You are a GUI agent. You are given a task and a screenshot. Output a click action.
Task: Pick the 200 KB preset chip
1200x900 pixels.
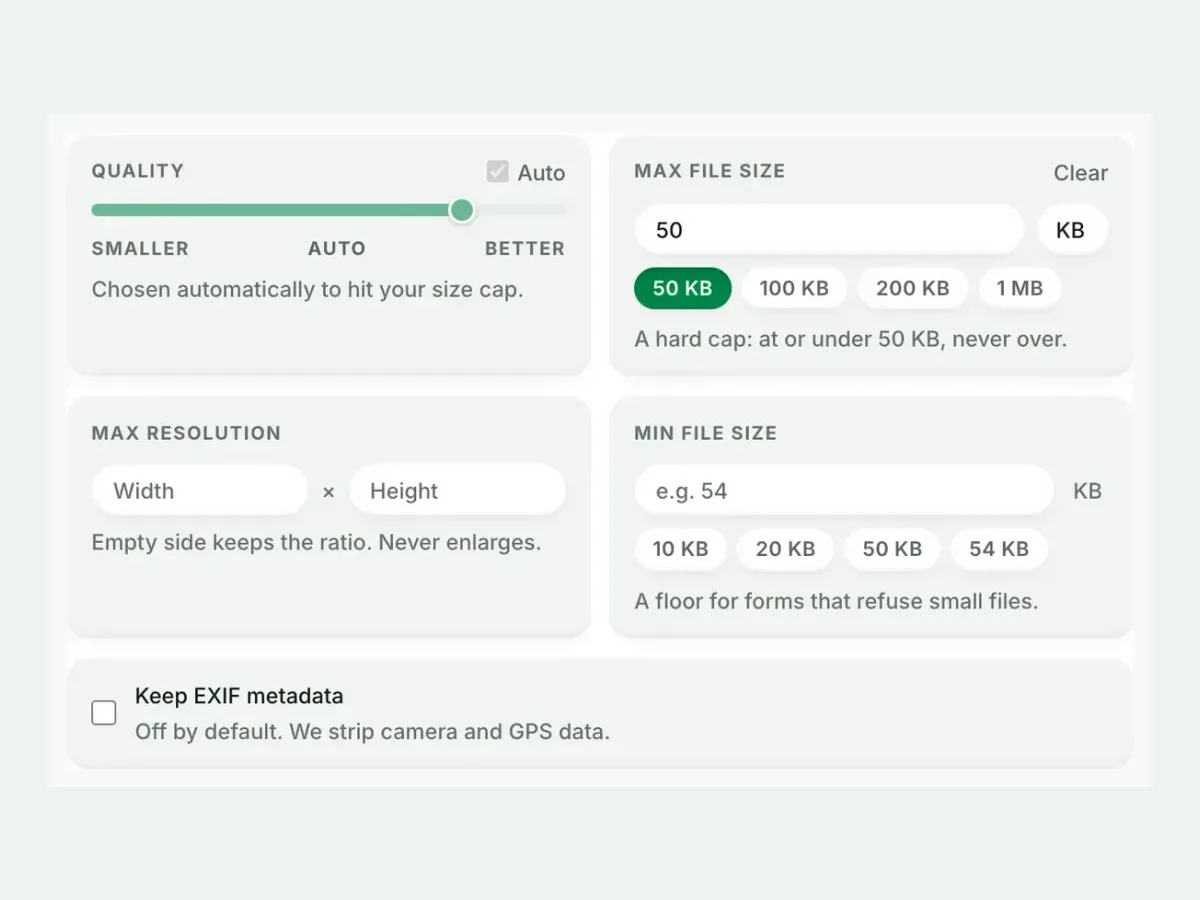(912, 288)
